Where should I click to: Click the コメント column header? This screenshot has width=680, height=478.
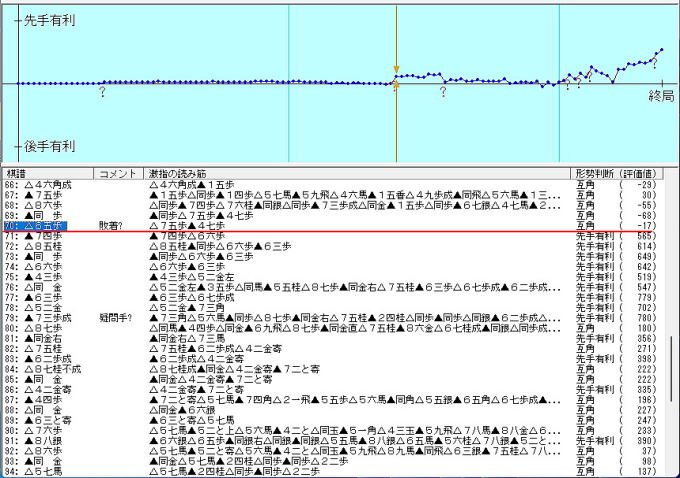119,173
